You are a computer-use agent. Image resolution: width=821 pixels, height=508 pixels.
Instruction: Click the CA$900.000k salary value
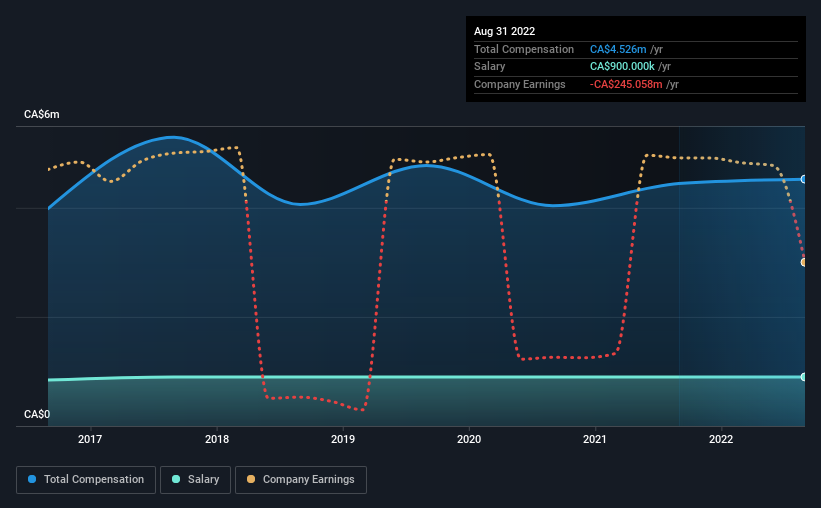(622, 67)
